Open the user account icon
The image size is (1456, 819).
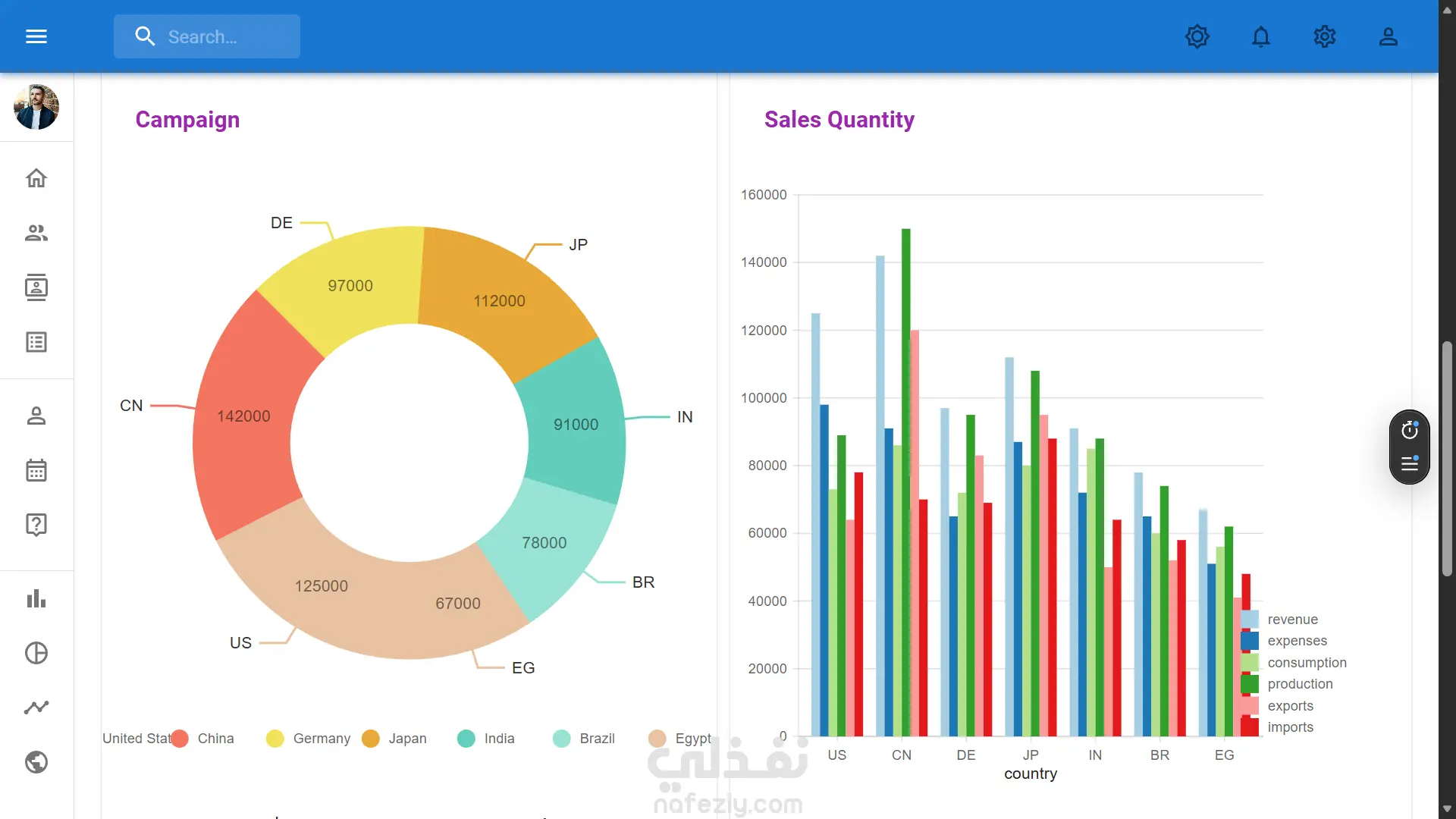click(x=1388, y=36)
